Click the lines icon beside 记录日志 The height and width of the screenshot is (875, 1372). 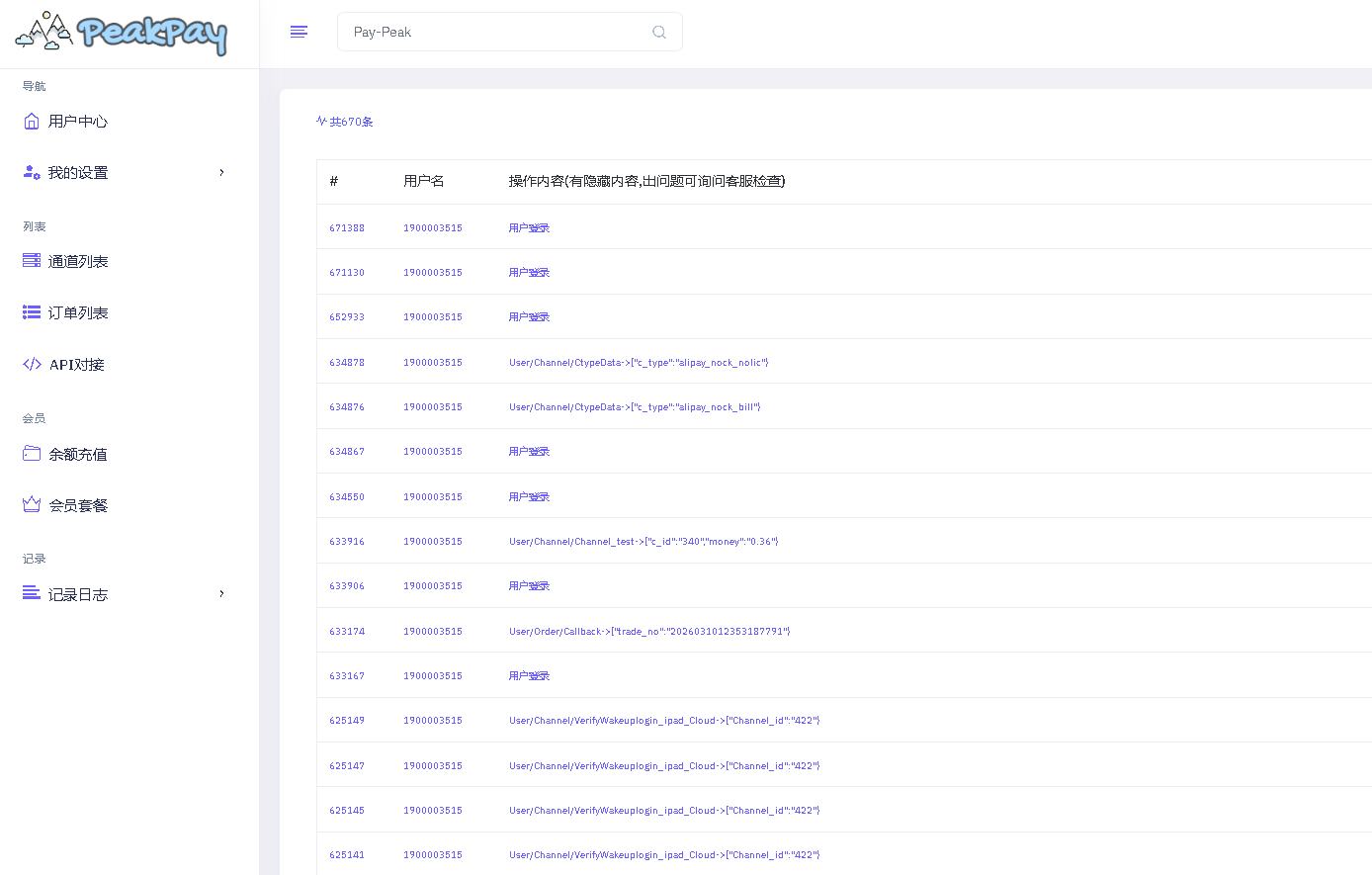[32, 593]
